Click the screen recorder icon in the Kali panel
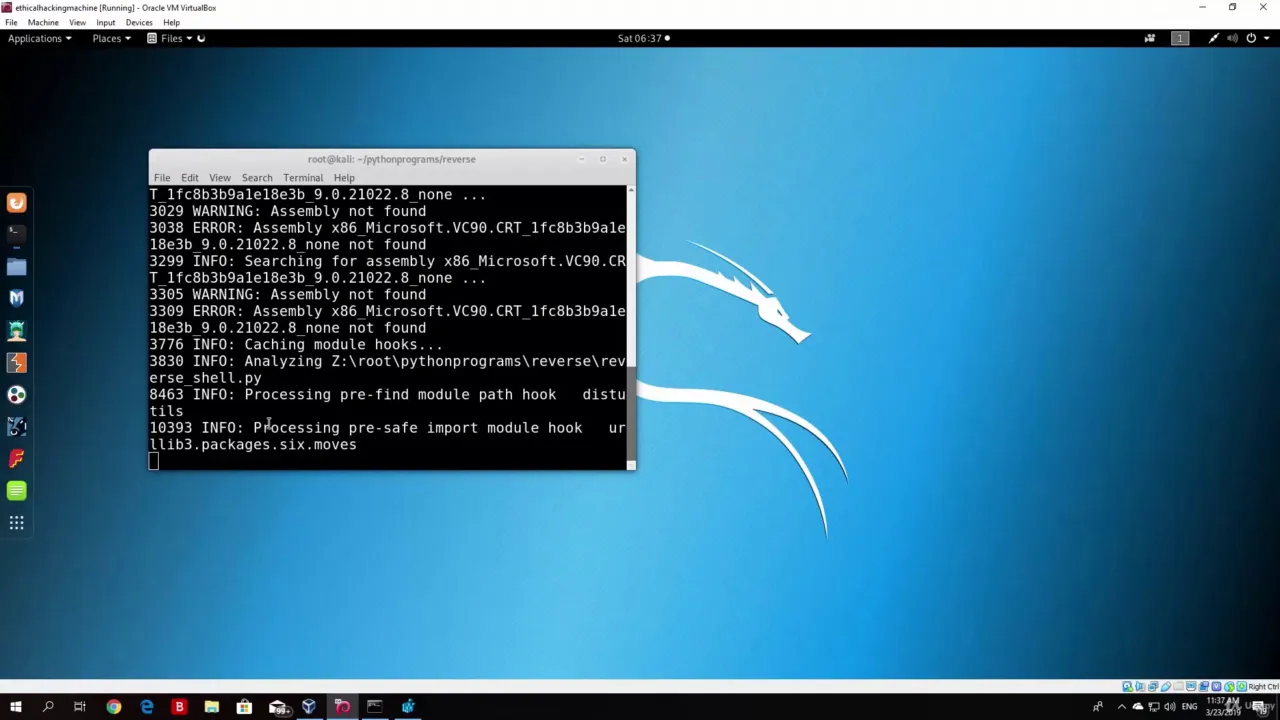This screenshot has width=1280, height=720. 1150,38
